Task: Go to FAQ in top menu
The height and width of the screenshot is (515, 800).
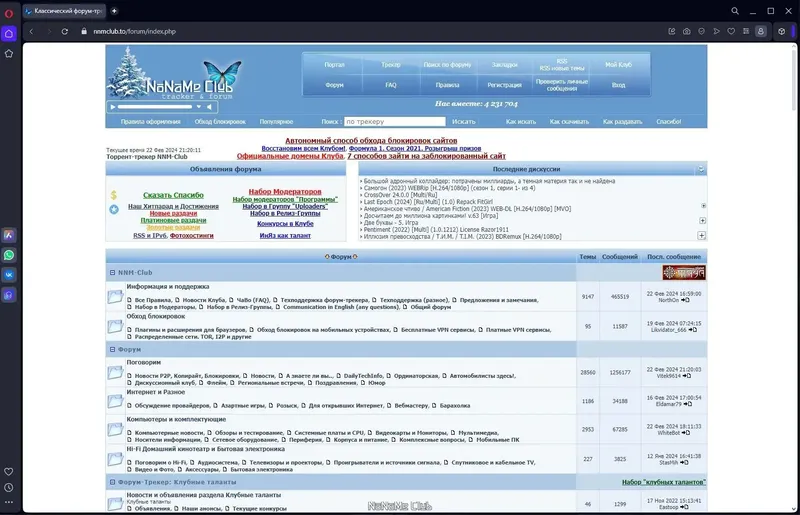Action: click(x=391, y=85)
